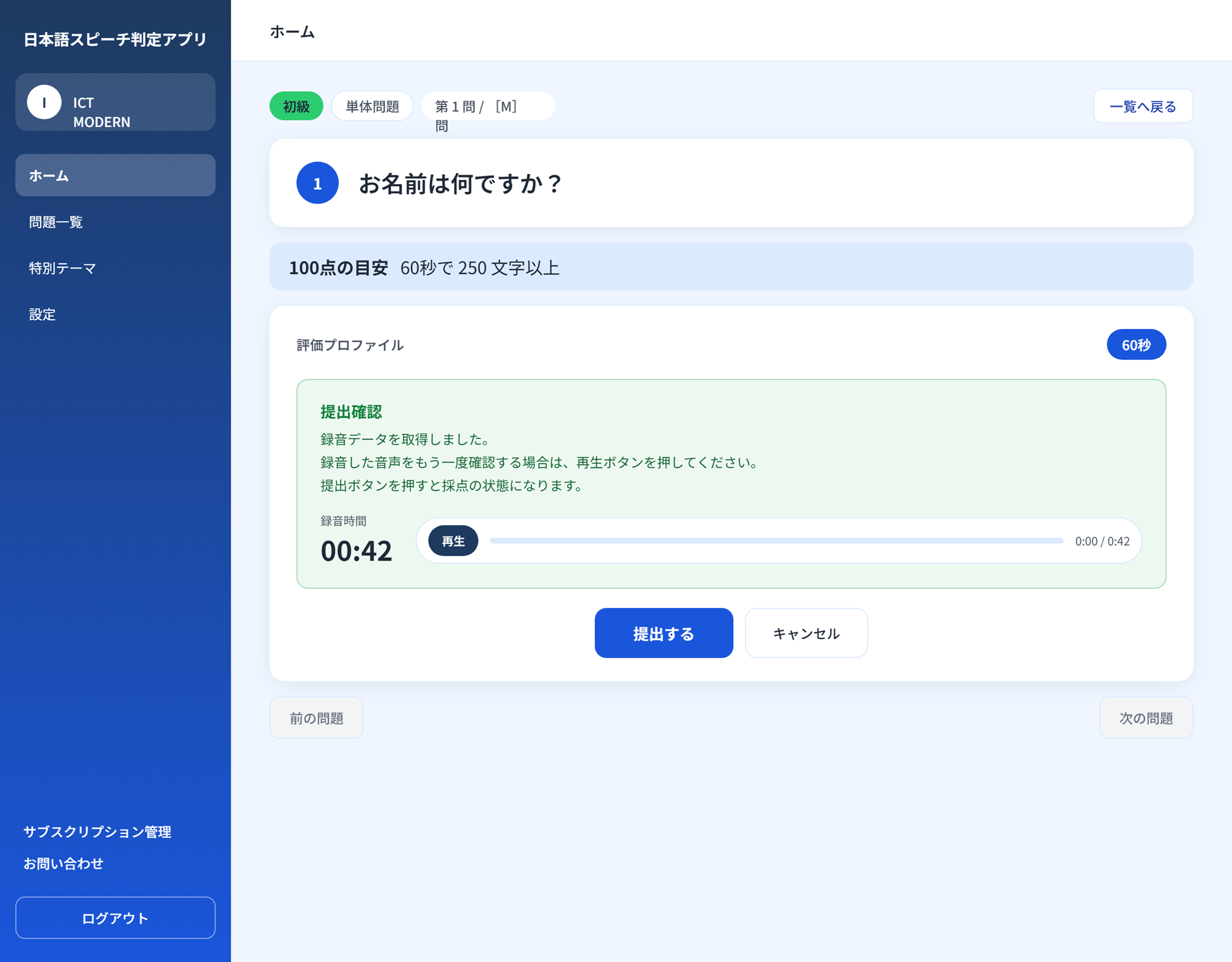
Task: Click the キャンセル button
Action: [806, 633]
